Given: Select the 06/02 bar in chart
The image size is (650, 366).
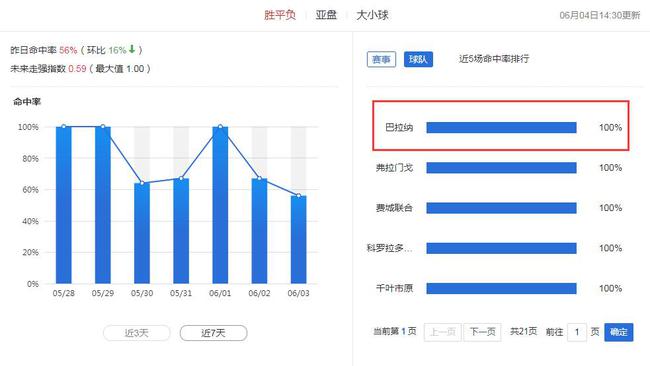Looking at the screenshot, I should [x=260, y=231].
